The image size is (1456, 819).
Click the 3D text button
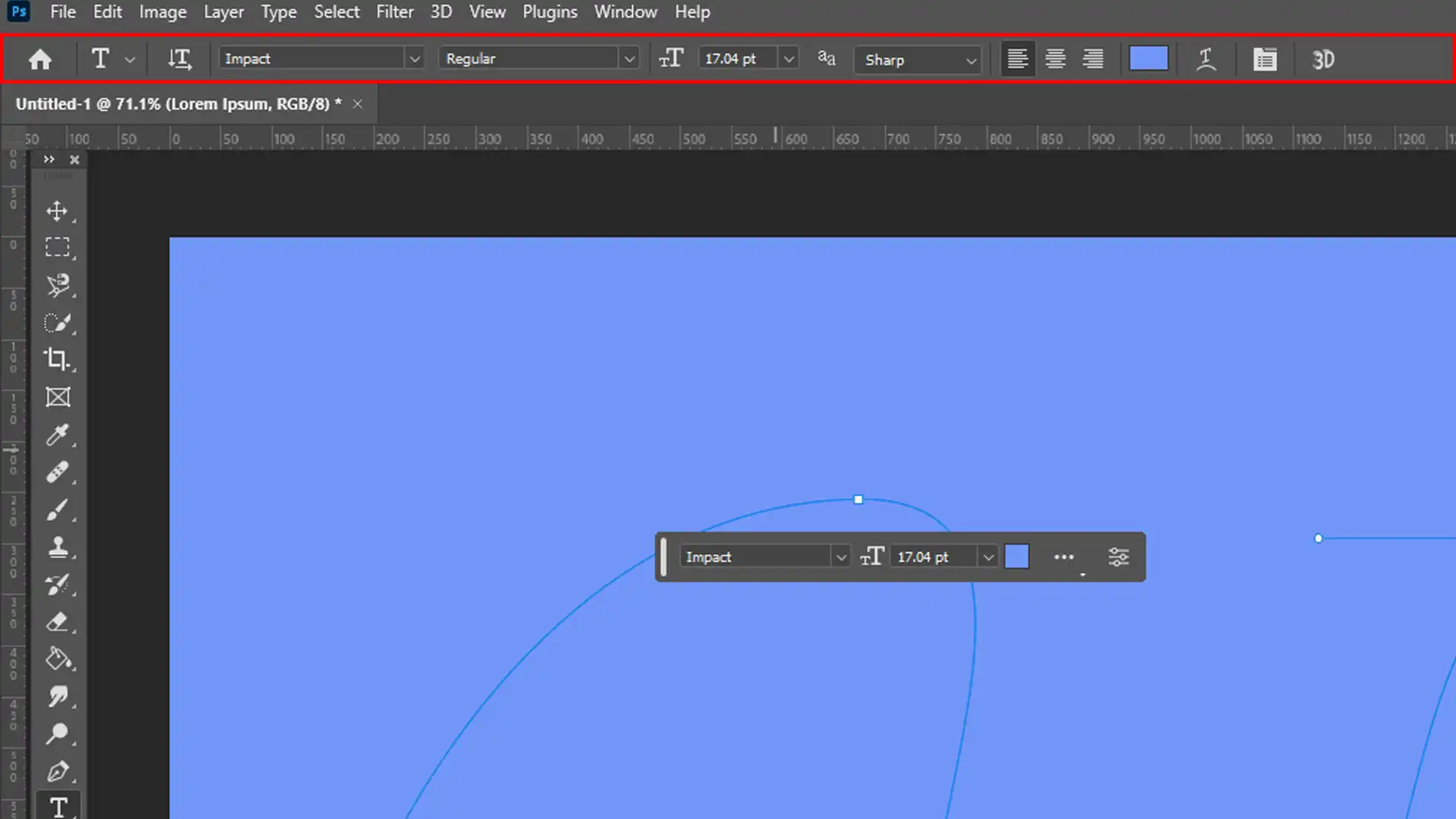tap(1323, 59)
